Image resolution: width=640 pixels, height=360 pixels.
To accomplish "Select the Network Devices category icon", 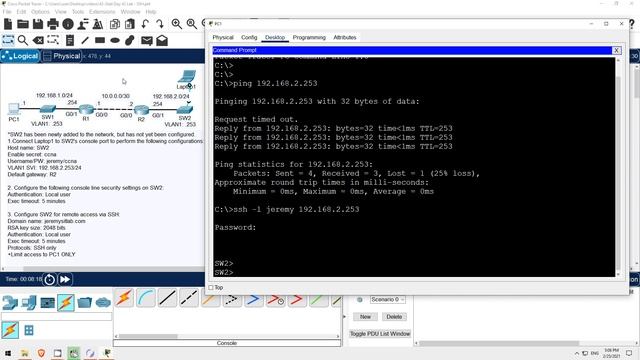I will [10, 302].
